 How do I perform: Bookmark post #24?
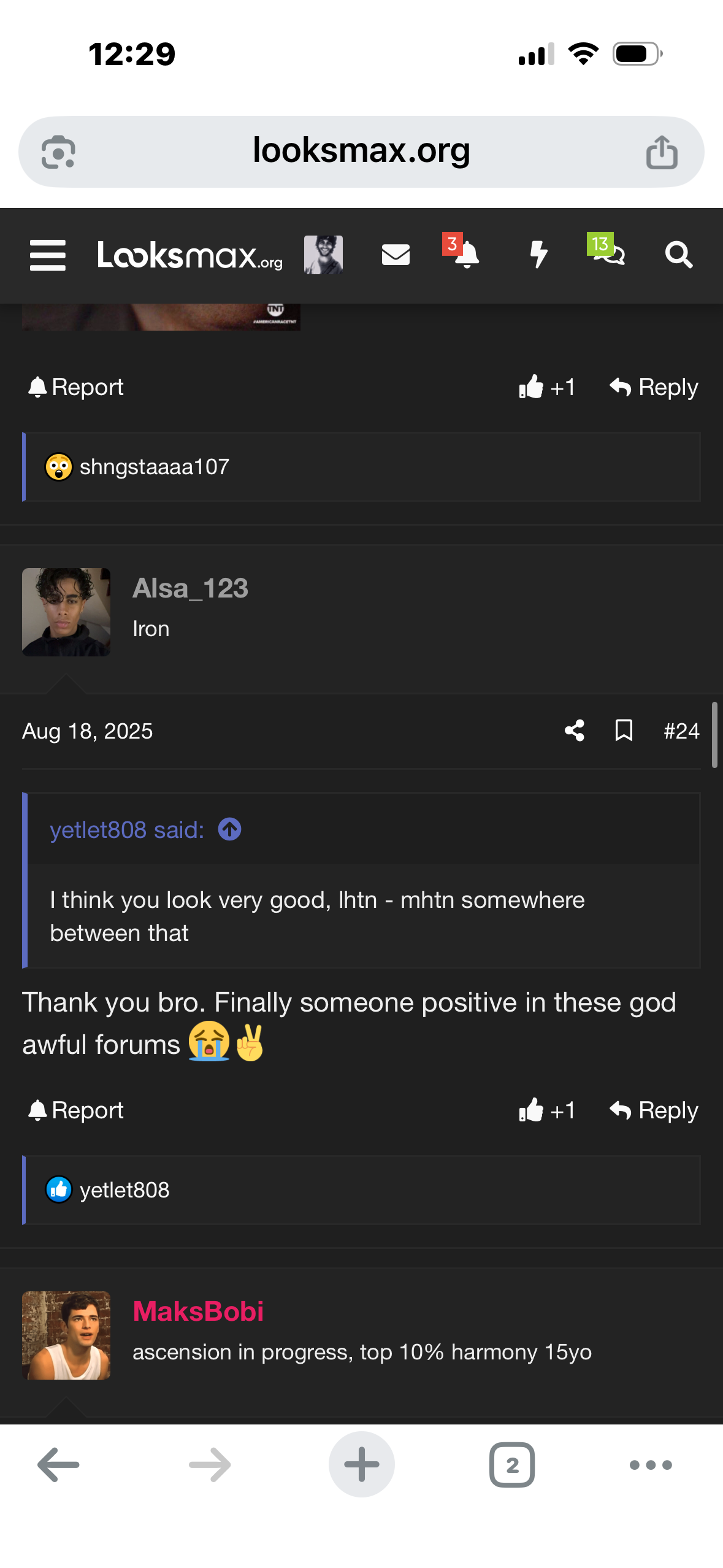[x=624, y=731]
